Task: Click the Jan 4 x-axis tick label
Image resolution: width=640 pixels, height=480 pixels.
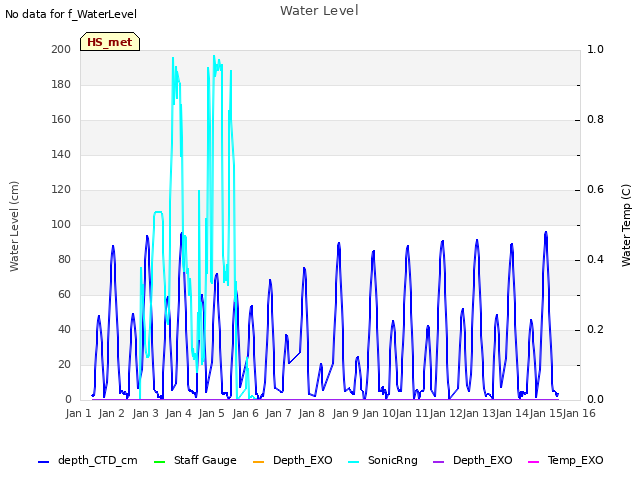Action: [178, 413]
